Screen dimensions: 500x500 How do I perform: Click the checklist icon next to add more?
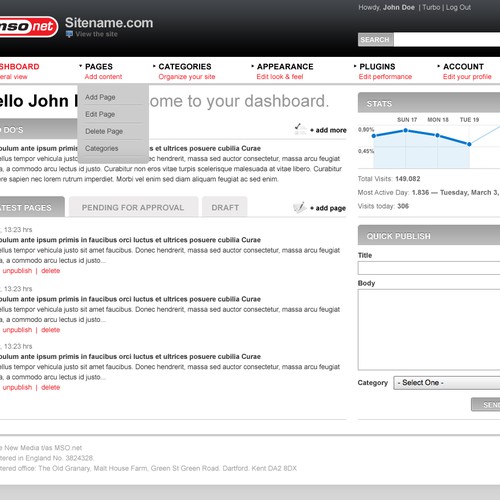click(300, 129)
